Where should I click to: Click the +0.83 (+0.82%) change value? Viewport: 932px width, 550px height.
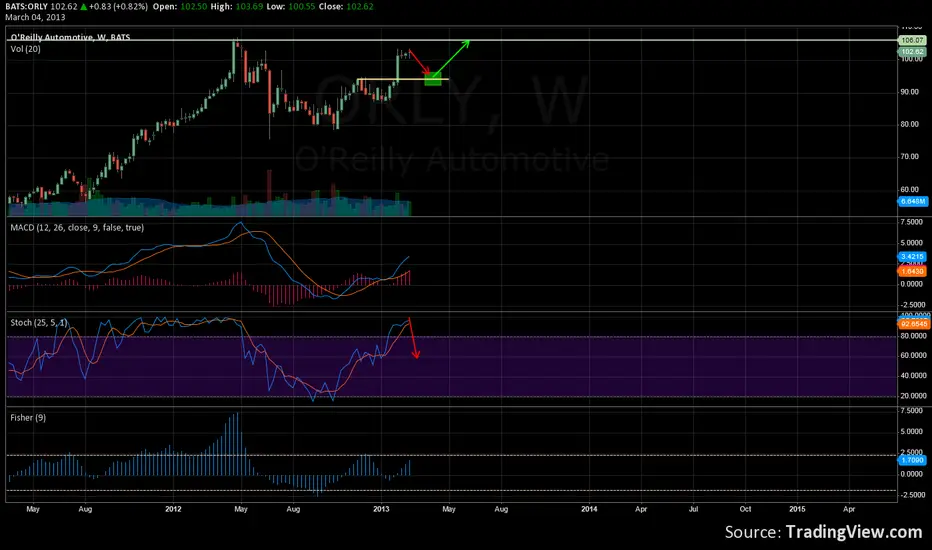click(x=118, y=7)
